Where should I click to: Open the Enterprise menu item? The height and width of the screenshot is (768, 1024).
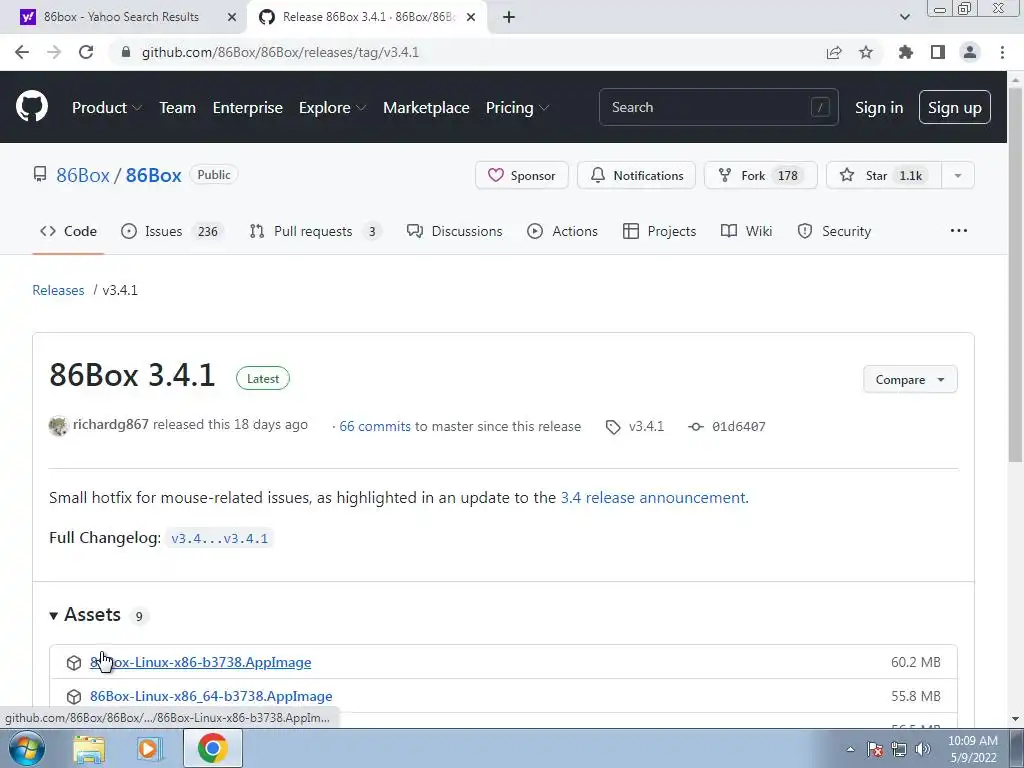[248, 107]
